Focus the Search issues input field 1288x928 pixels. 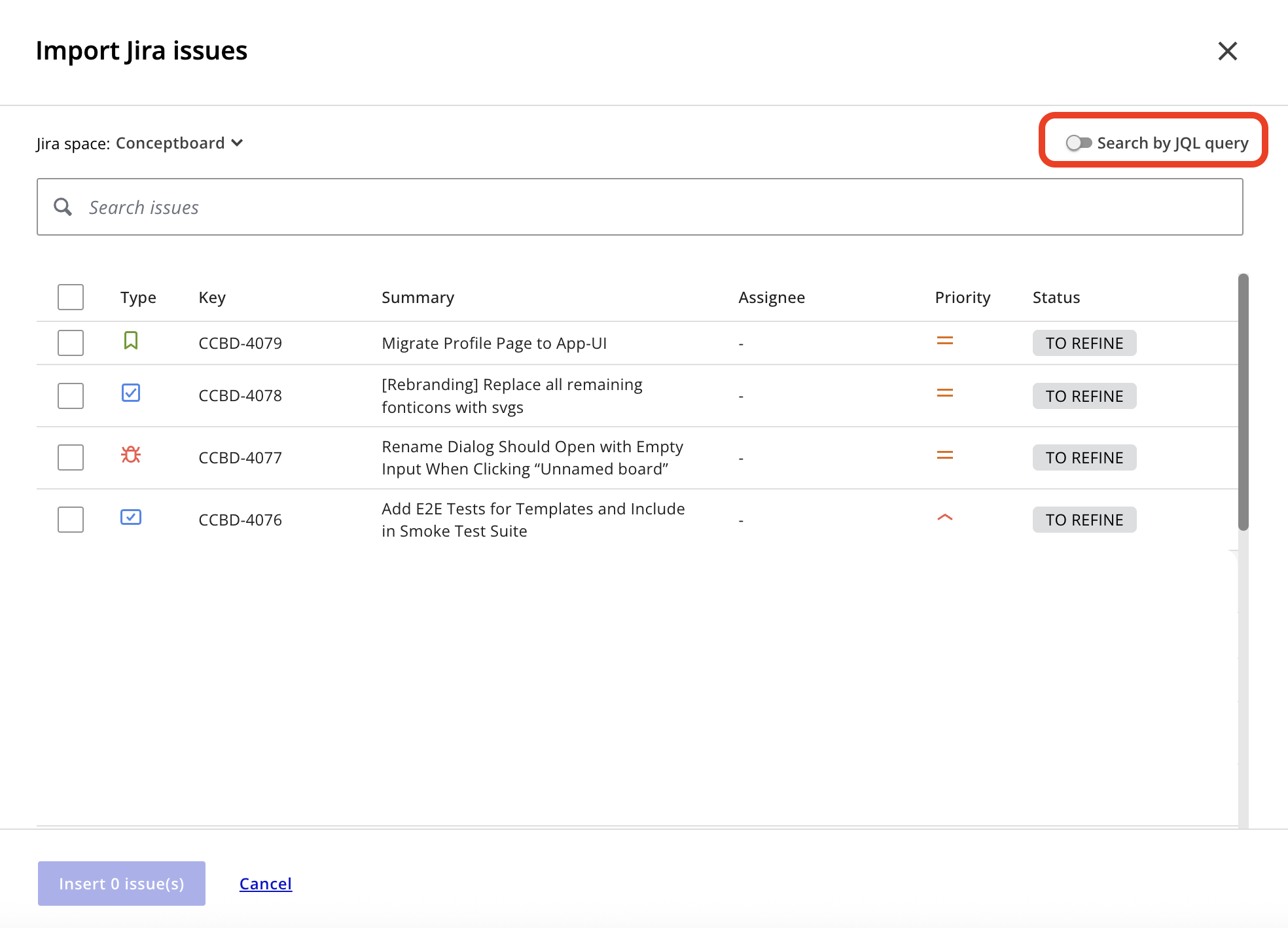click(x=654, y=207)
